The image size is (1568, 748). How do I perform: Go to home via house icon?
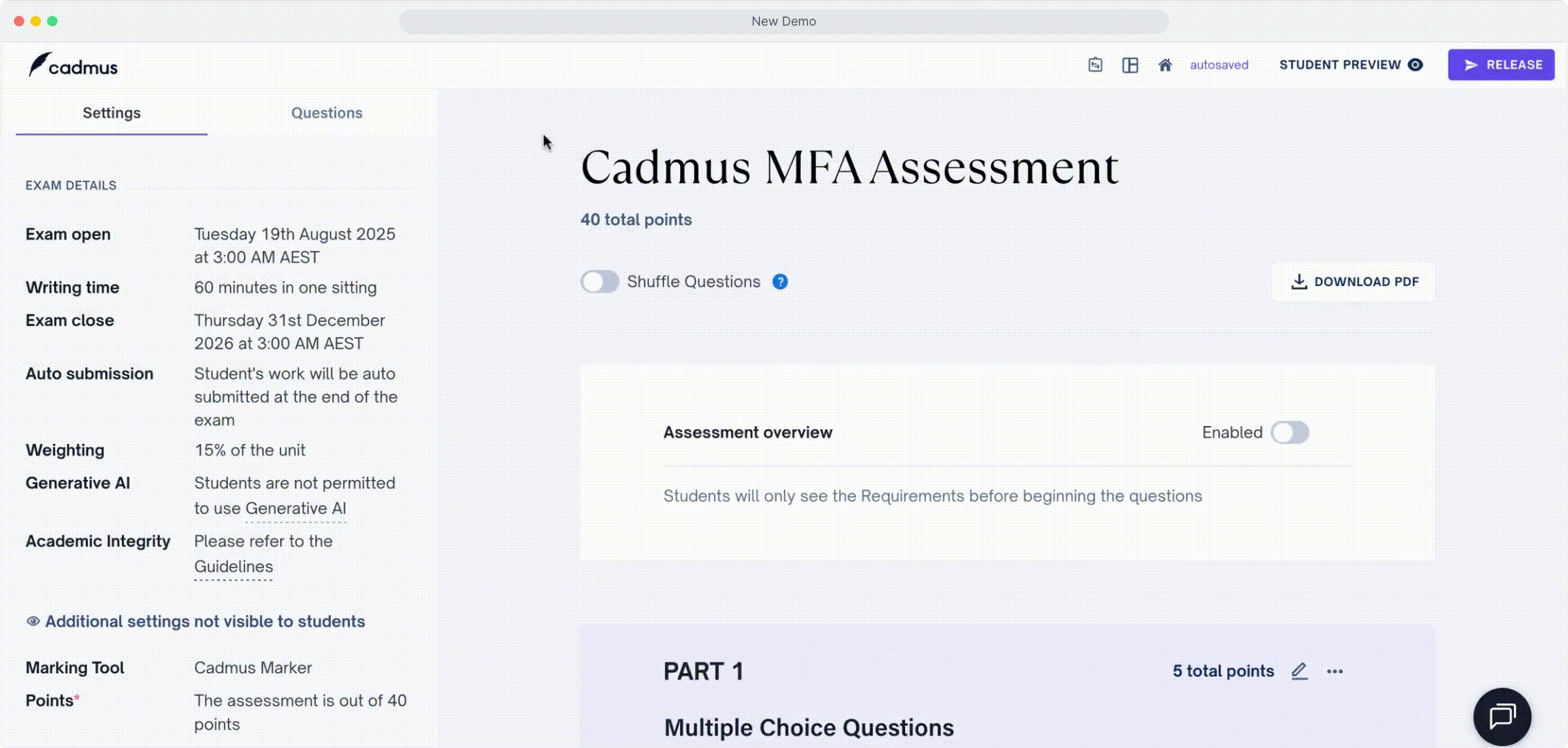tap(1165, 65)
